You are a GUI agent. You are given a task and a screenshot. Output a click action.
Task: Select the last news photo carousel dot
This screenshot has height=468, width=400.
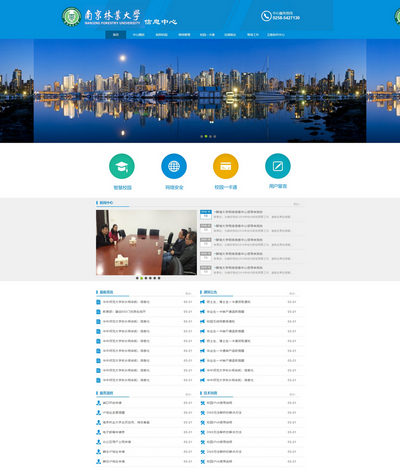(x=159, y=278)
